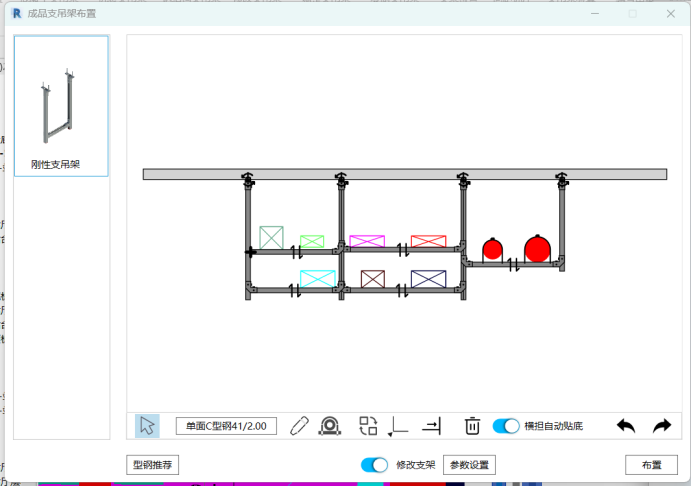Click the redo arrow
Image resolution: width=691 pixels, height=486 pixels.
pos(662,426)
